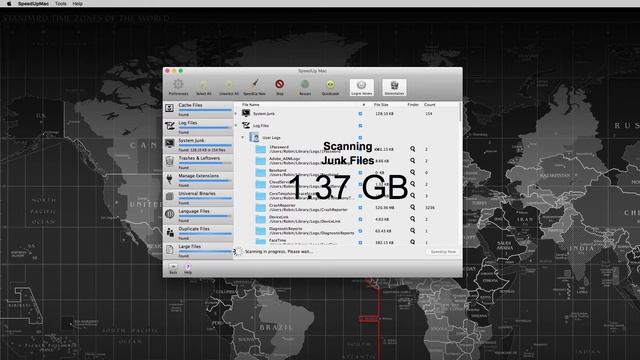Select Universal Binaries in the sidebar

pos(198,198)
